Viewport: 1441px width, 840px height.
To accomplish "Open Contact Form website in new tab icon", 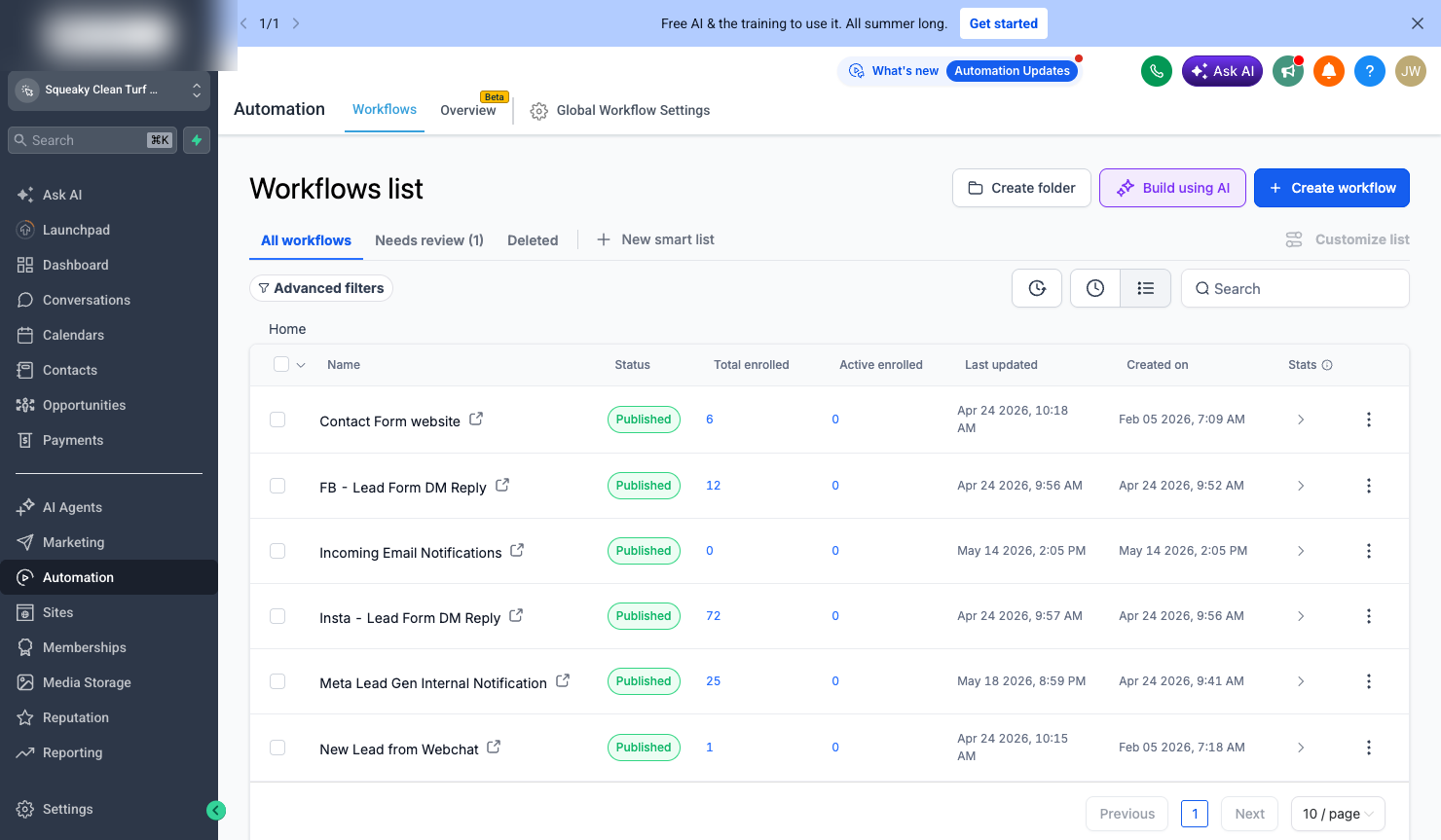I will (476, 419).
